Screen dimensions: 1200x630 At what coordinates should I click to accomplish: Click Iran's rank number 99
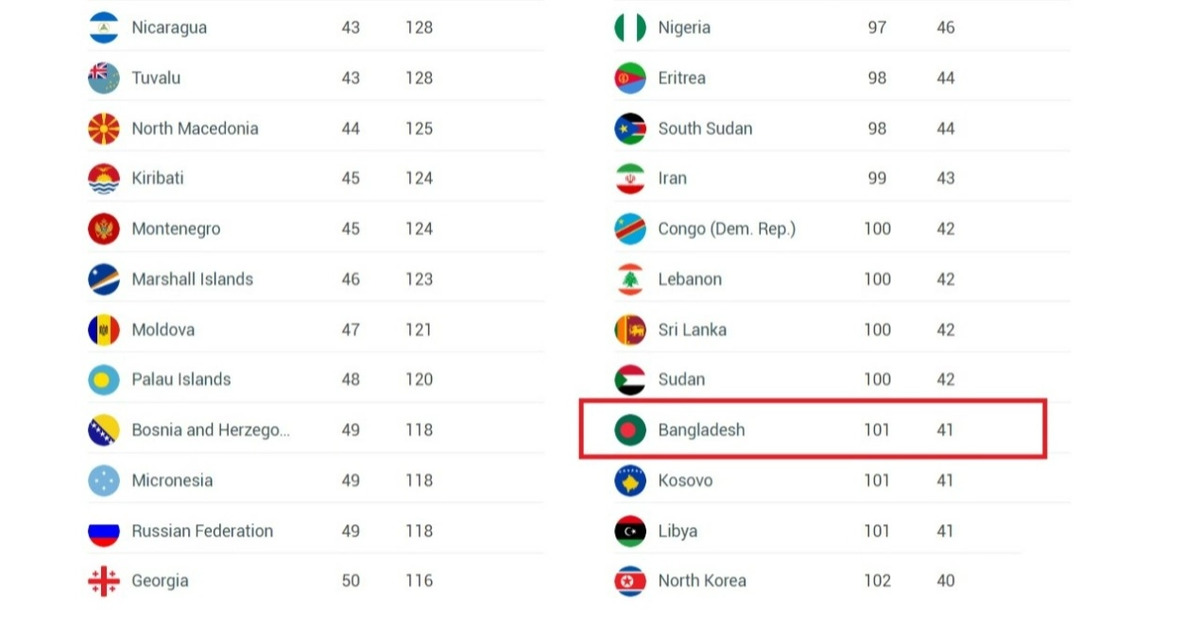point(877,179)
